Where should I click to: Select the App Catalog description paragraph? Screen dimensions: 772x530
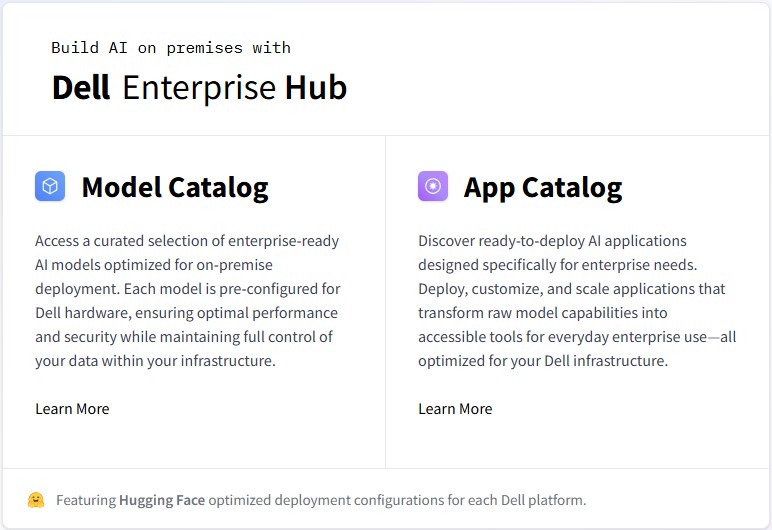(x=576, y=300)
